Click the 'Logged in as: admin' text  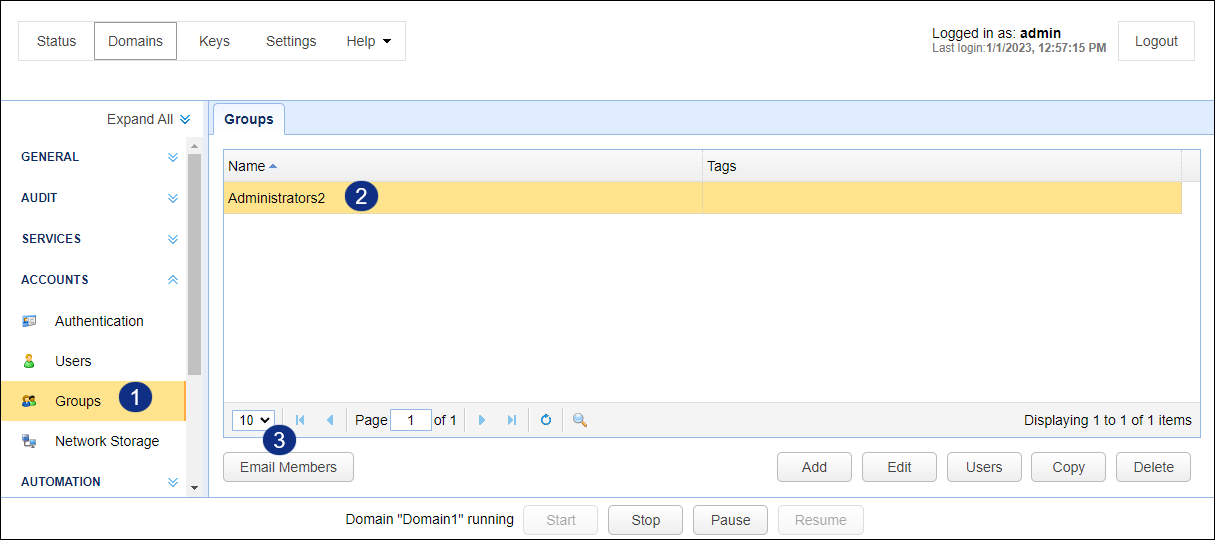point(997,33)
